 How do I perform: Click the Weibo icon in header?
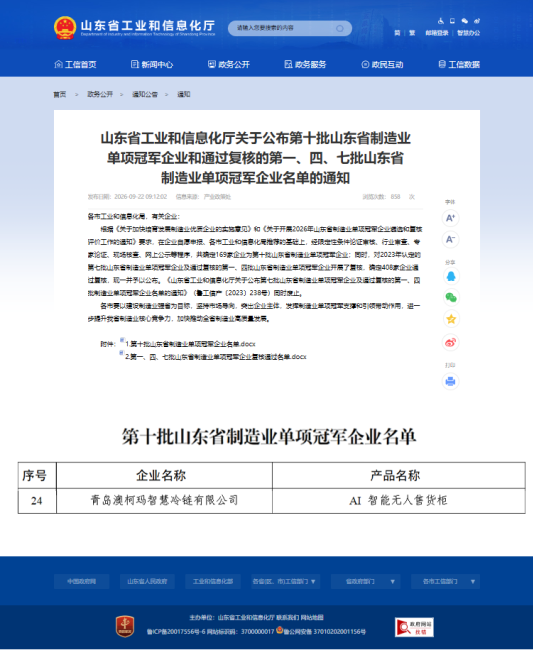point(477,20)
